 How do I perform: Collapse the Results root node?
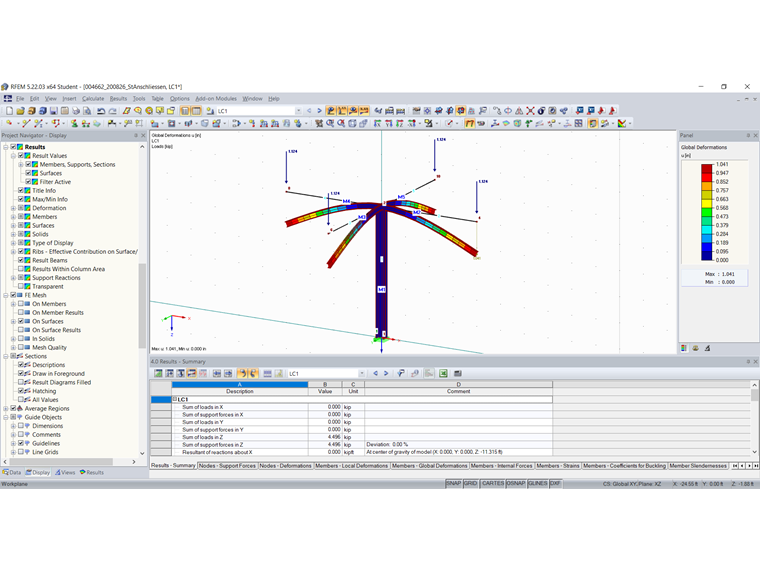pos(6,147)
